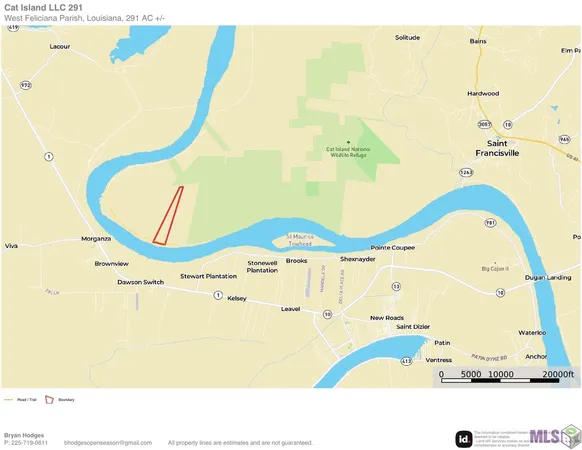Click the black id. logo at the bottom right

click(x=464, y=439)
